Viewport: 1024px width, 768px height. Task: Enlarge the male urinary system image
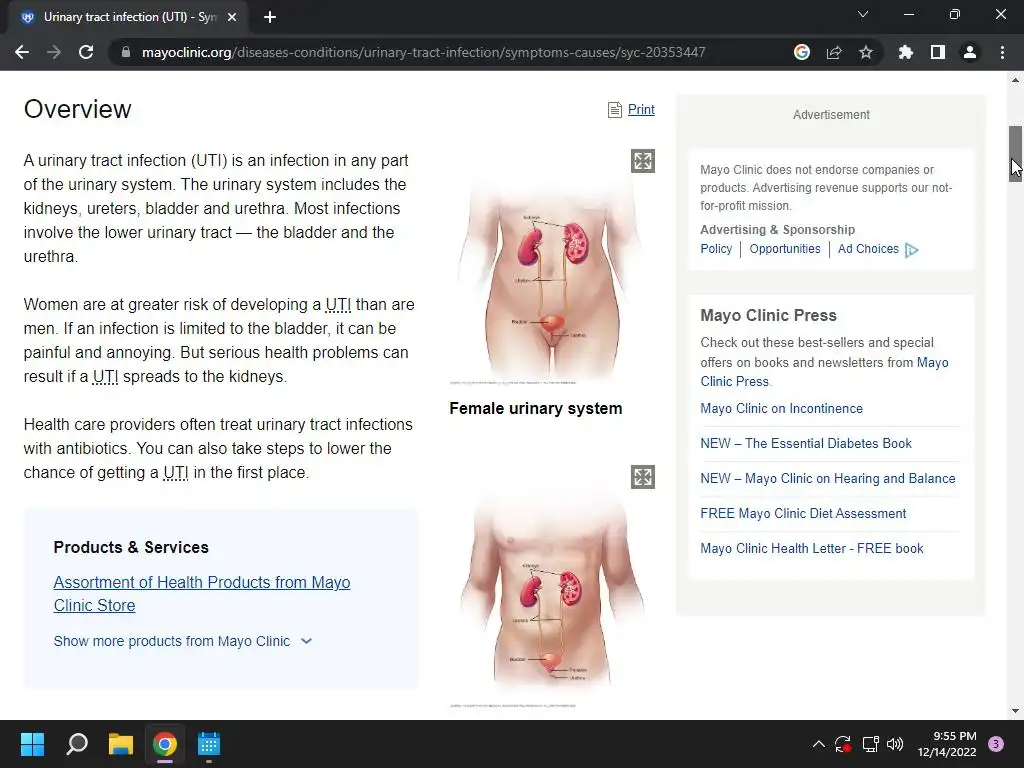pos(643,477)
